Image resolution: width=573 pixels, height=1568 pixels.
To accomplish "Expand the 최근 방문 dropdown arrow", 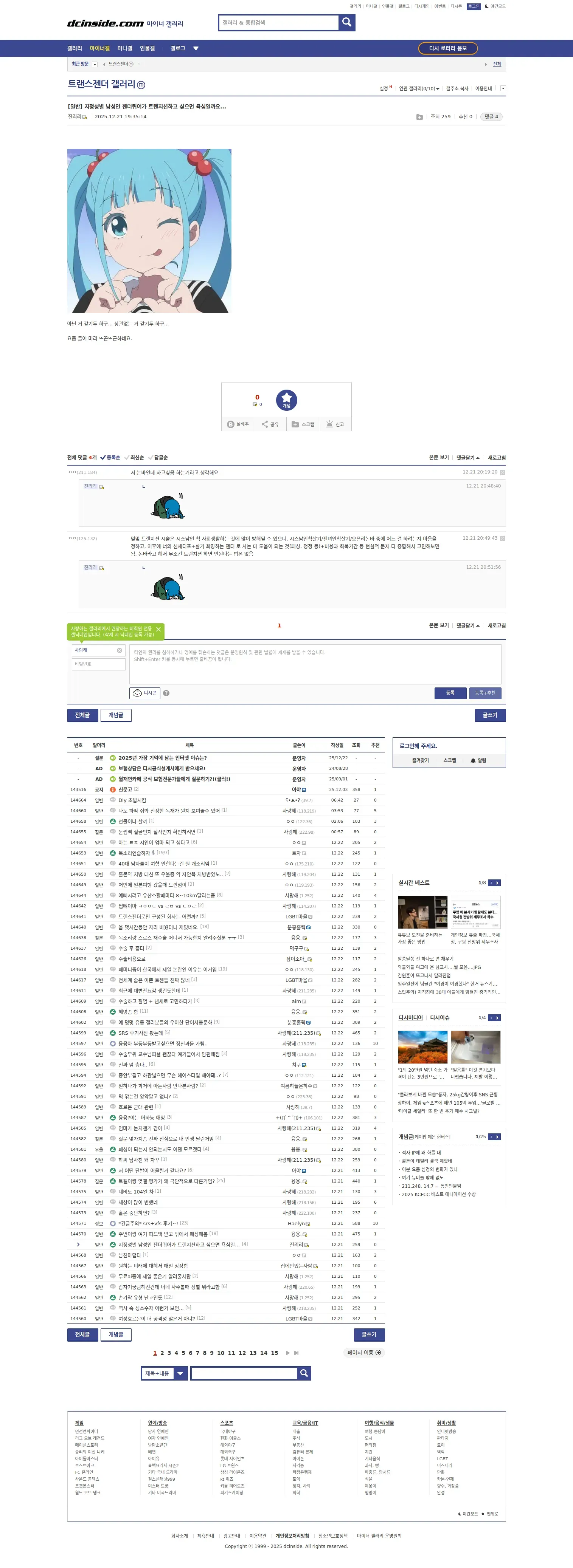I will tap(95, 64).
